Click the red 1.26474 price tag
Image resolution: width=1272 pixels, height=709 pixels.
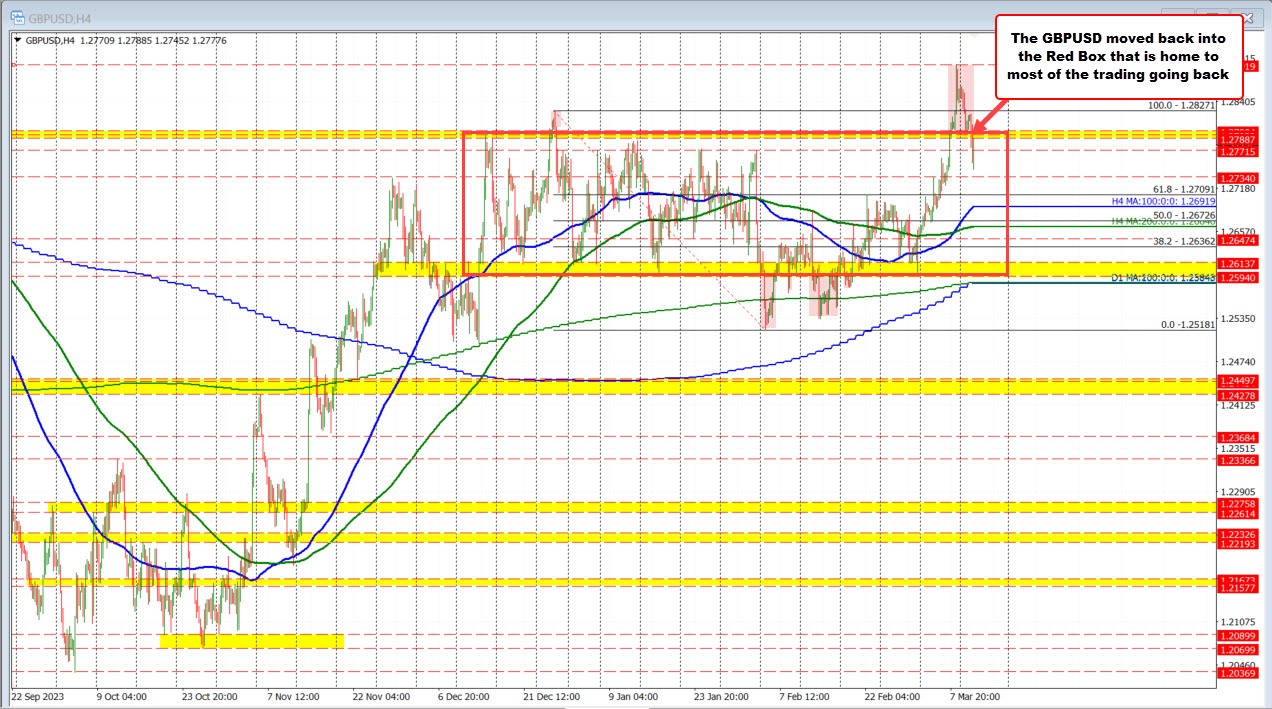(x=1237, y=240)
